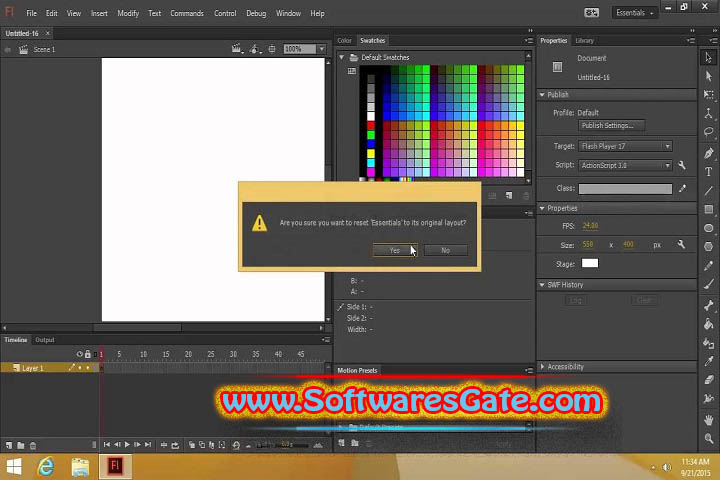720x480 pixels.
Task: Activate the Paint Bucket tool
Action: (709, 324)
